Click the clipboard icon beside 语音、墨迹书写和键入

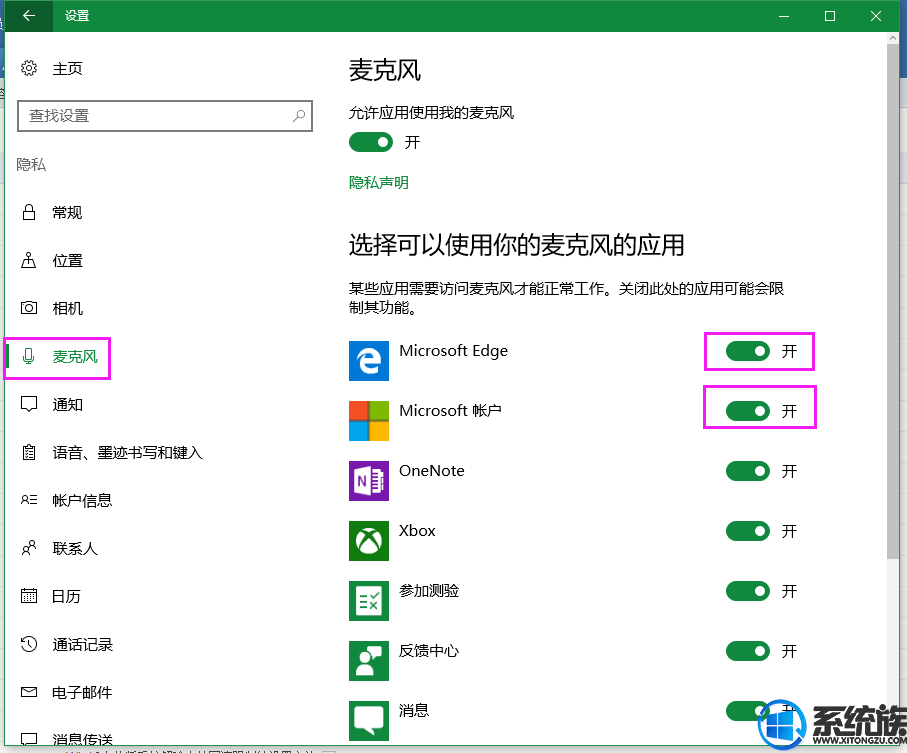[x=29, y=452]
